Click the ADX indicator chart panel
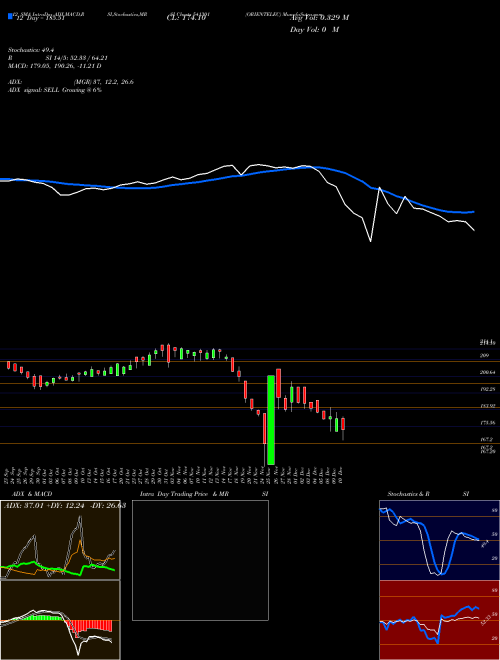Image resolution: width=500 pixels, height=660 pixels. (x=60, y=540)
